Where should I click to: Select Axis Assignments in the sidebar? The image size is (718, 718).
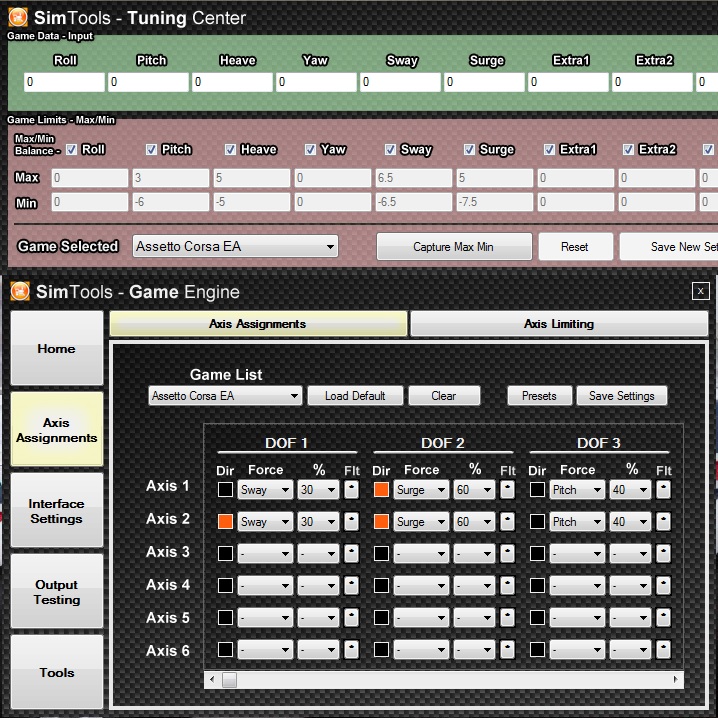pos(57,430)
